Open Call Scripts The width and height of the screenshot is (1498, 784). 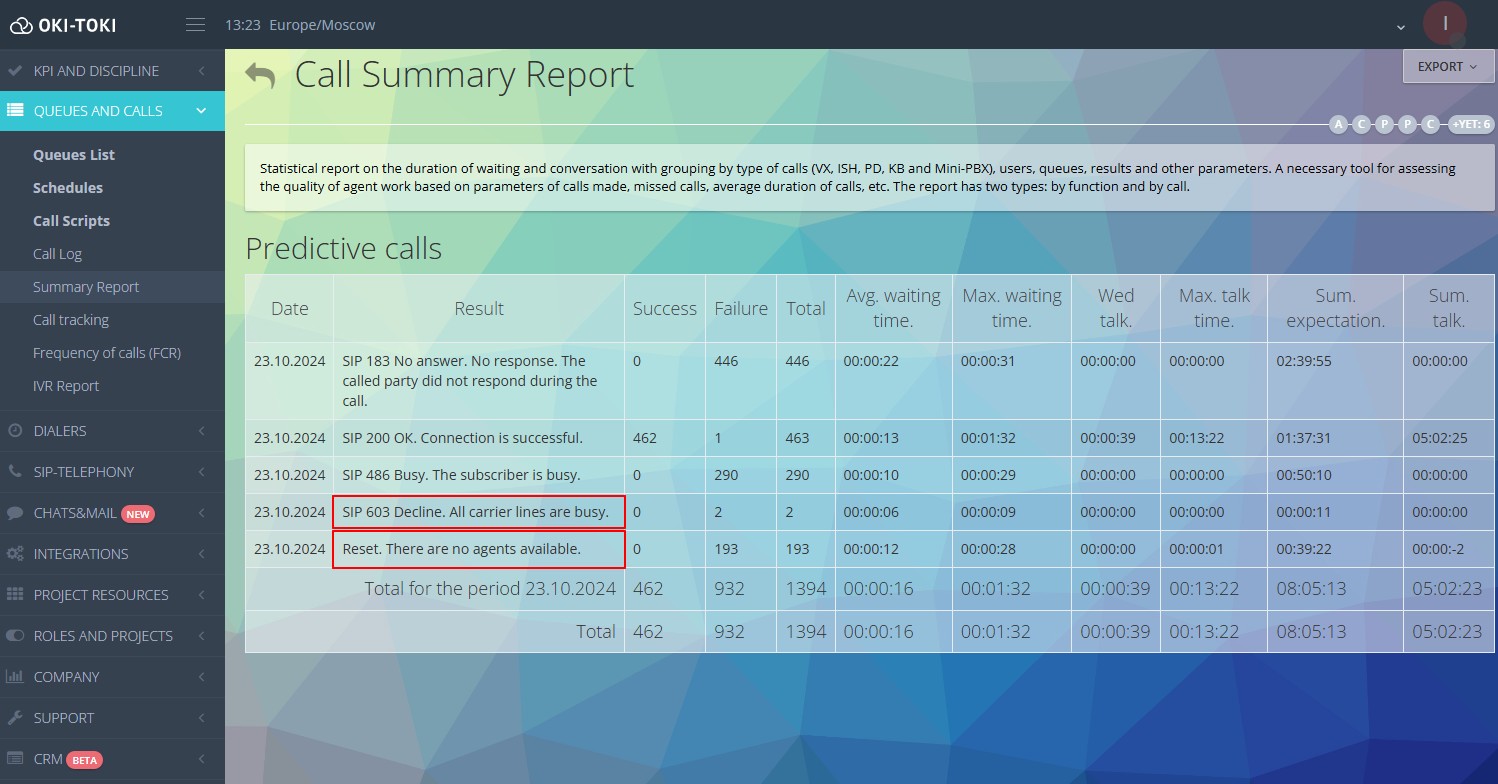pos(71,221)
